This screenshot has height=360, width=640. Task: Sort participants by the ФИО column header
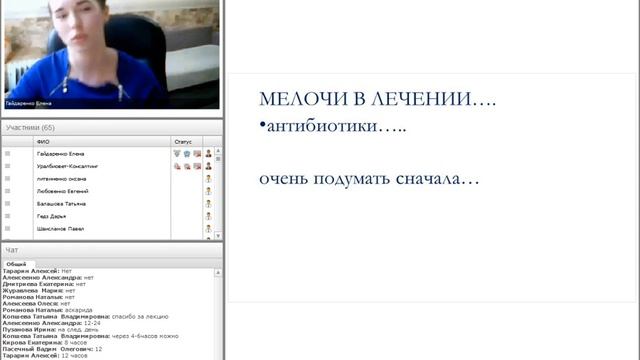click(x=102, y=142)
